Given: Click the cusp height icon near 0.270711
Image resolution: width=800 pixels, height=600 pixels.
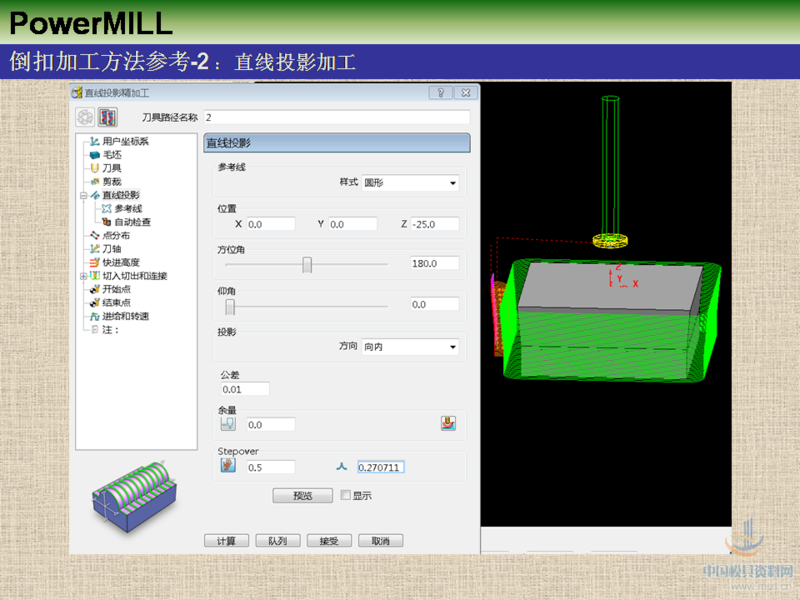Looking at the screenshot, I should (341, 467).
